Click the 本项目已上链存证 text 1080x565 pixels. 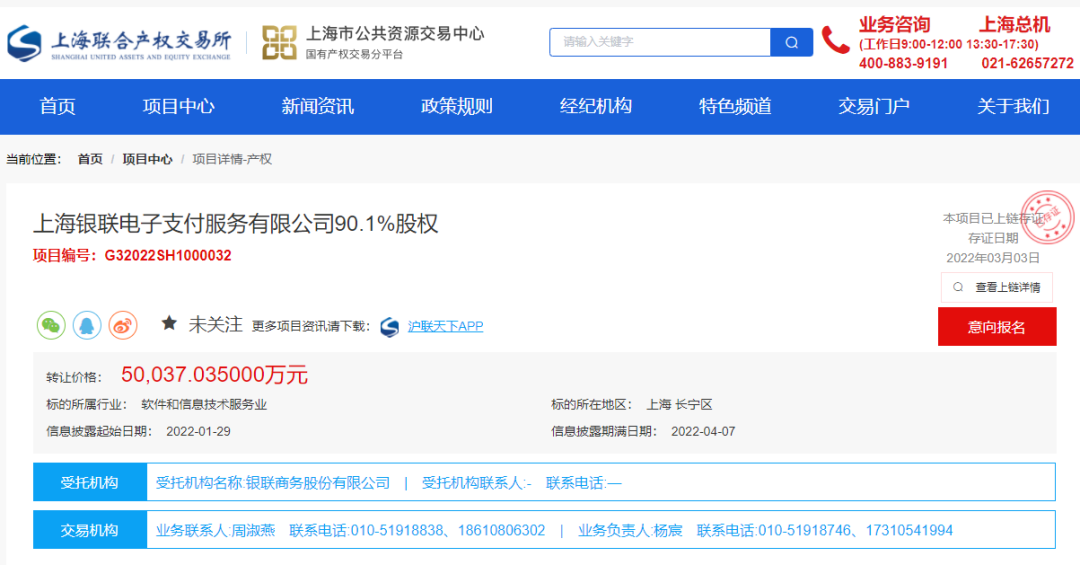[993, 218]
